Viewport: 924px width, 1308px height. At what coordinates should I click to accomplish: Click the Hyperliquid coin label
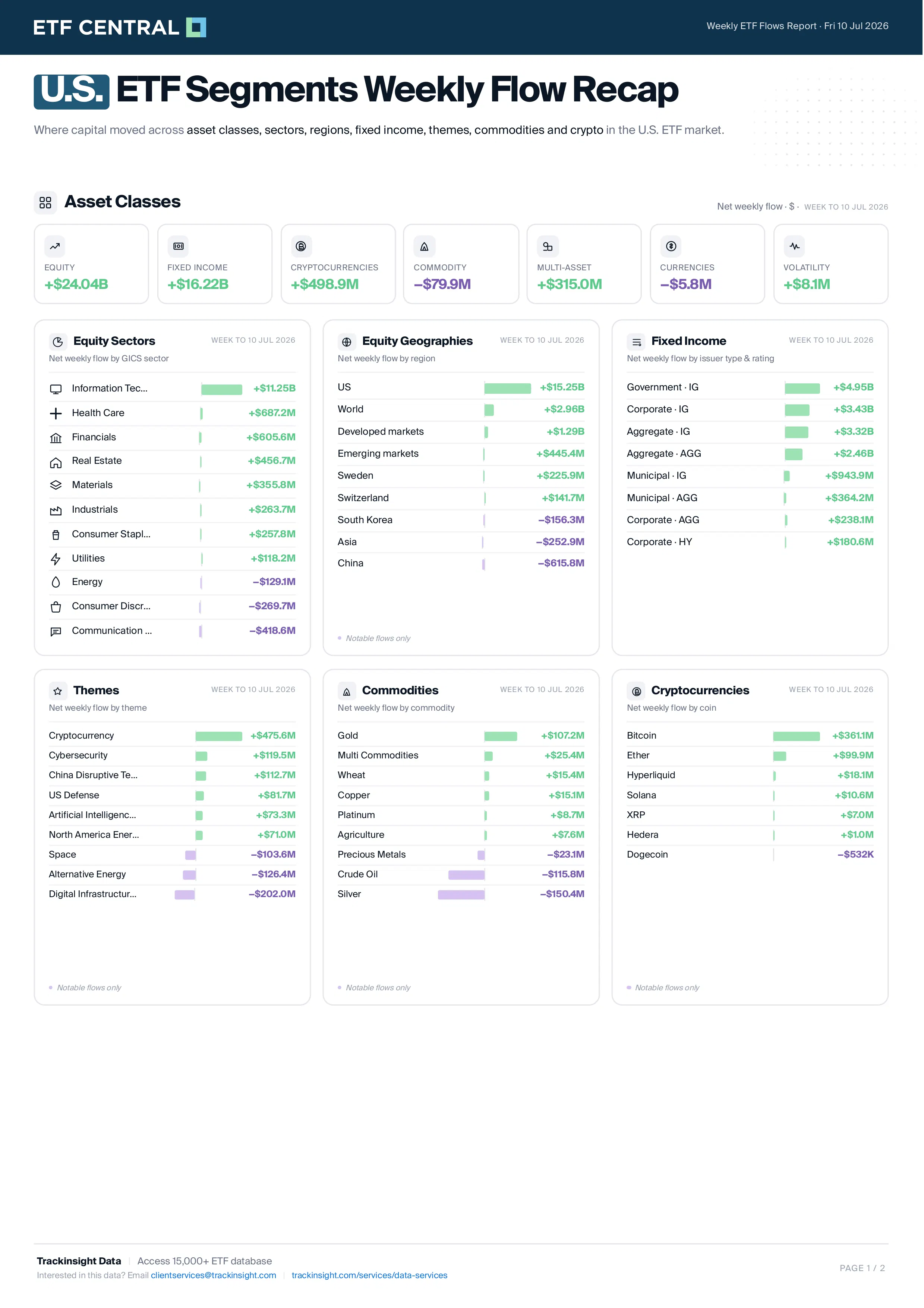click(x=651, y=775)
